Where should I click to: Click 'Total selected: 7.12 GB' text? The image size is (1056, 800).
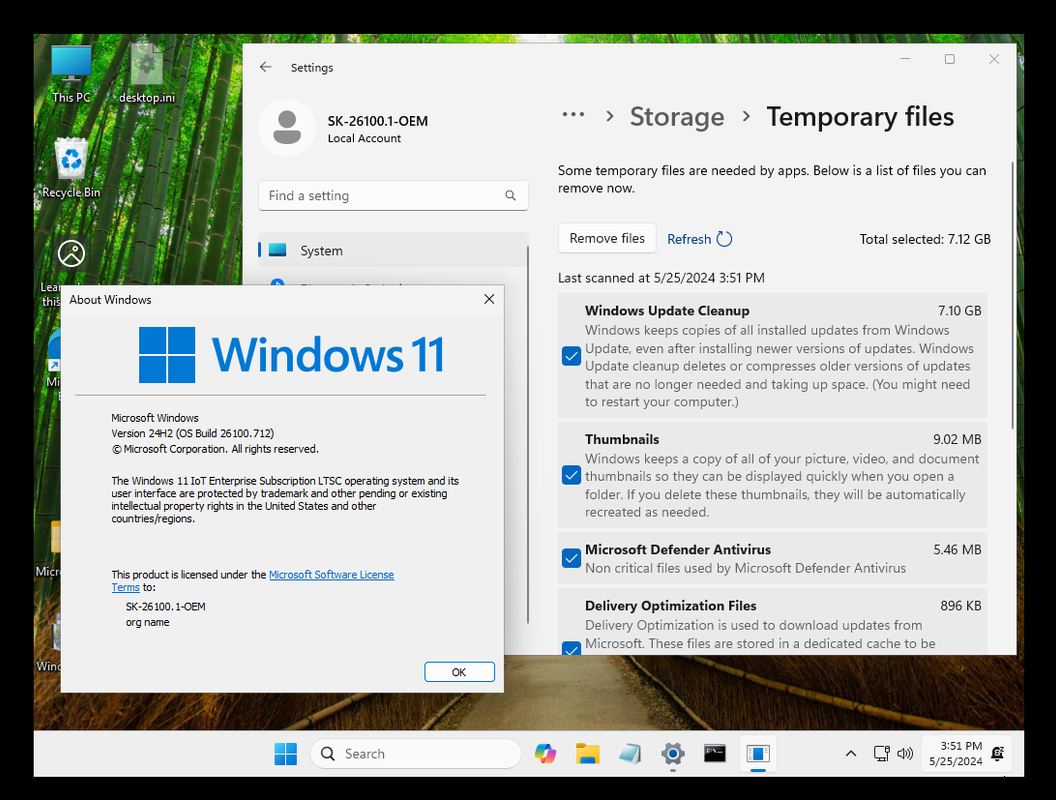pyautogui.click(x=925, y=239)
